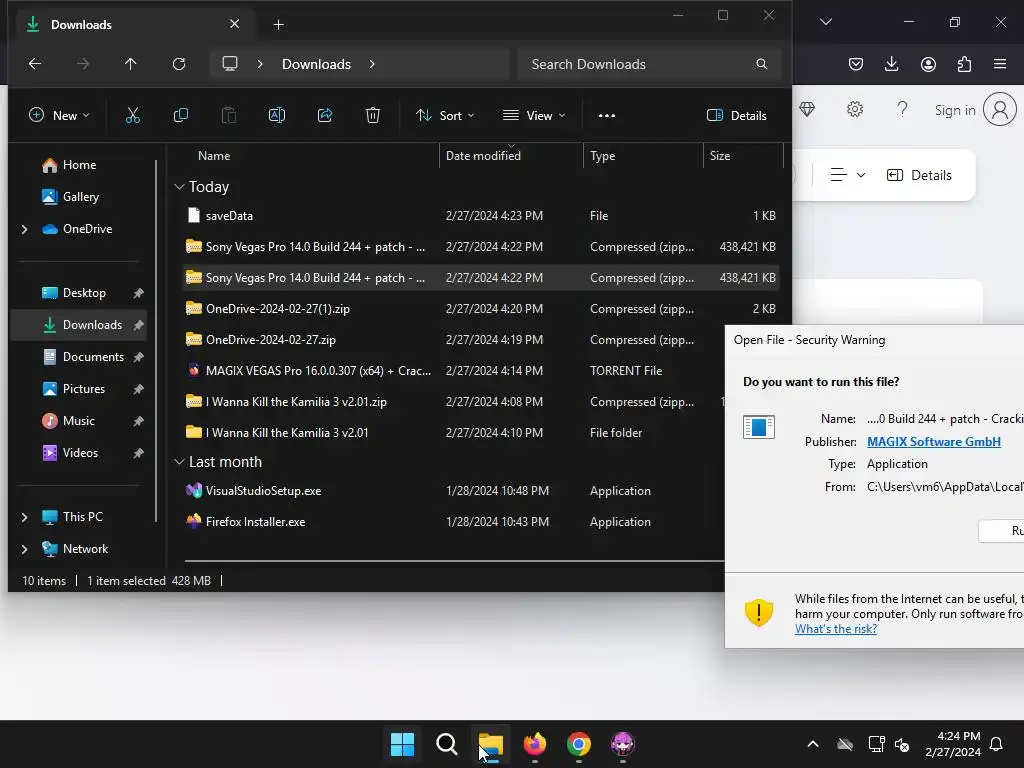Sort by the Type column header
The image size is (1024, 768).
602,155
